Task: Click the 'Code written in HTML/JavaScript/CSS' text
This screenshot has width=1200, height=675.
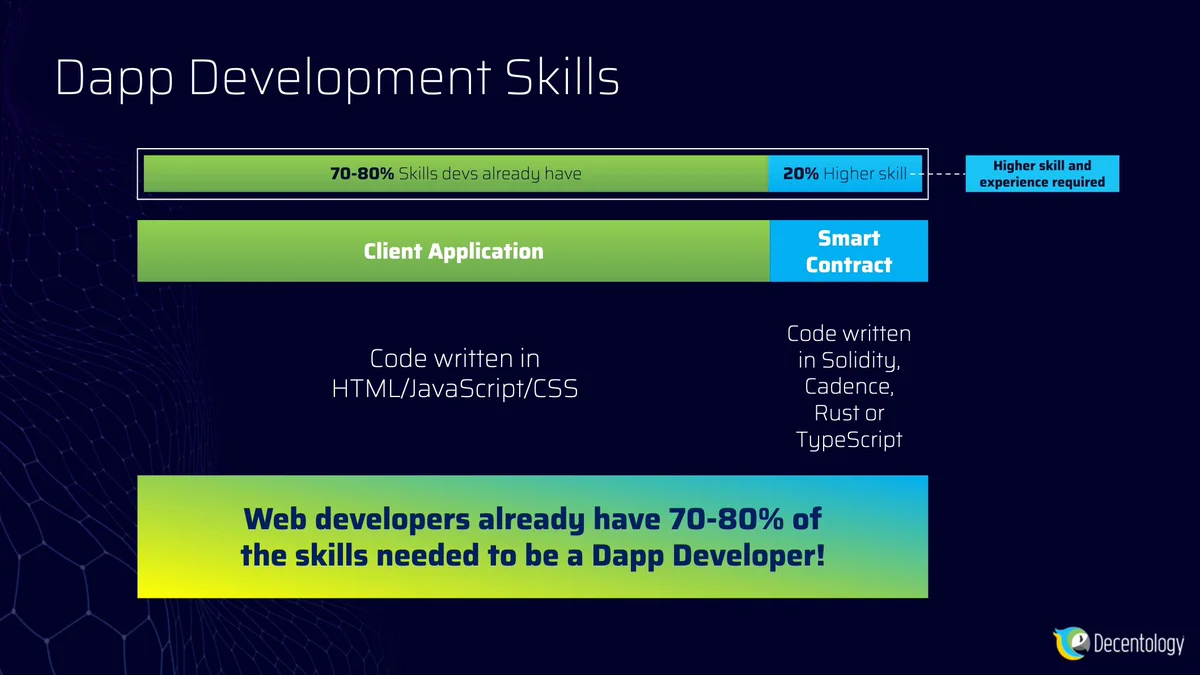Action: [455, 373]
